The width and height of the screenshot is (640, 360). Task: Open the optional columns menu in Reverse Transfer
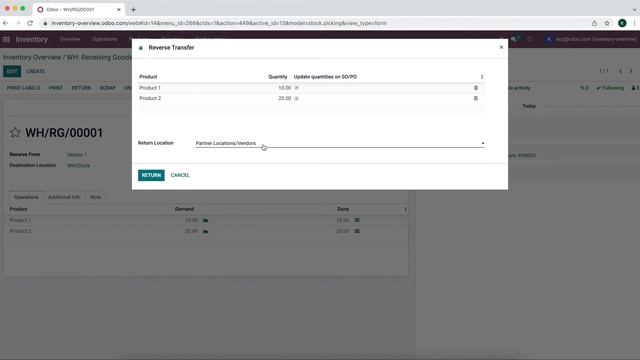tap(482, 77)
